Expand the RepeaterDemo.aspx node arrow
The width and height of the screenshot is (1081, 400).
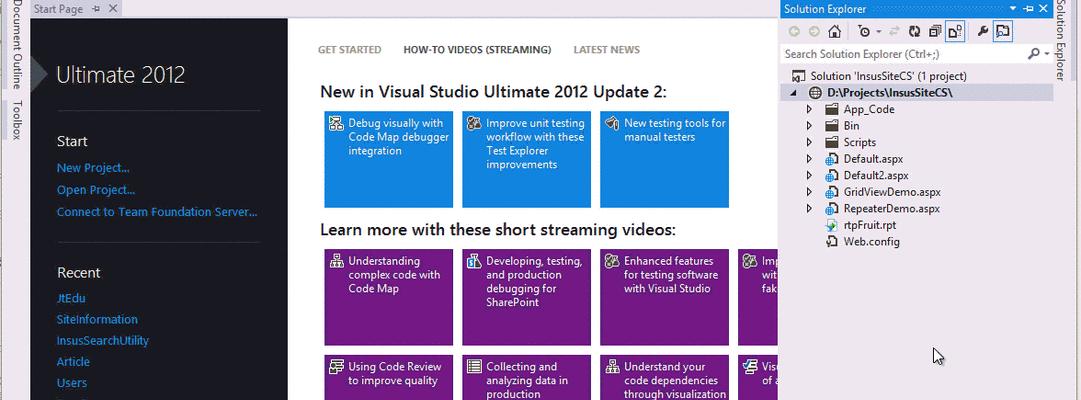click(x=810, y=208)
